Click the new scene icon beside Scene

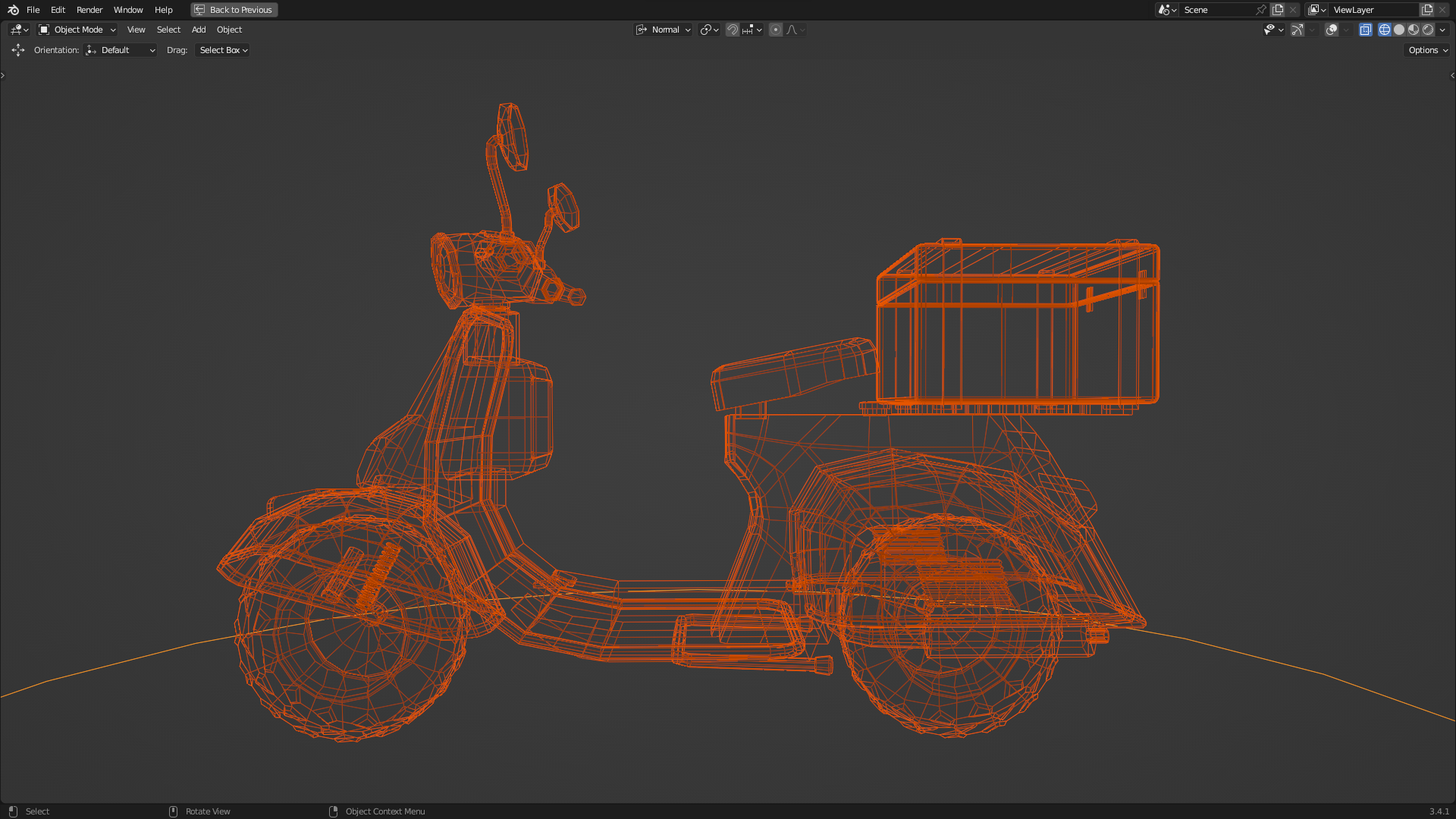[x=1278, y=10]
